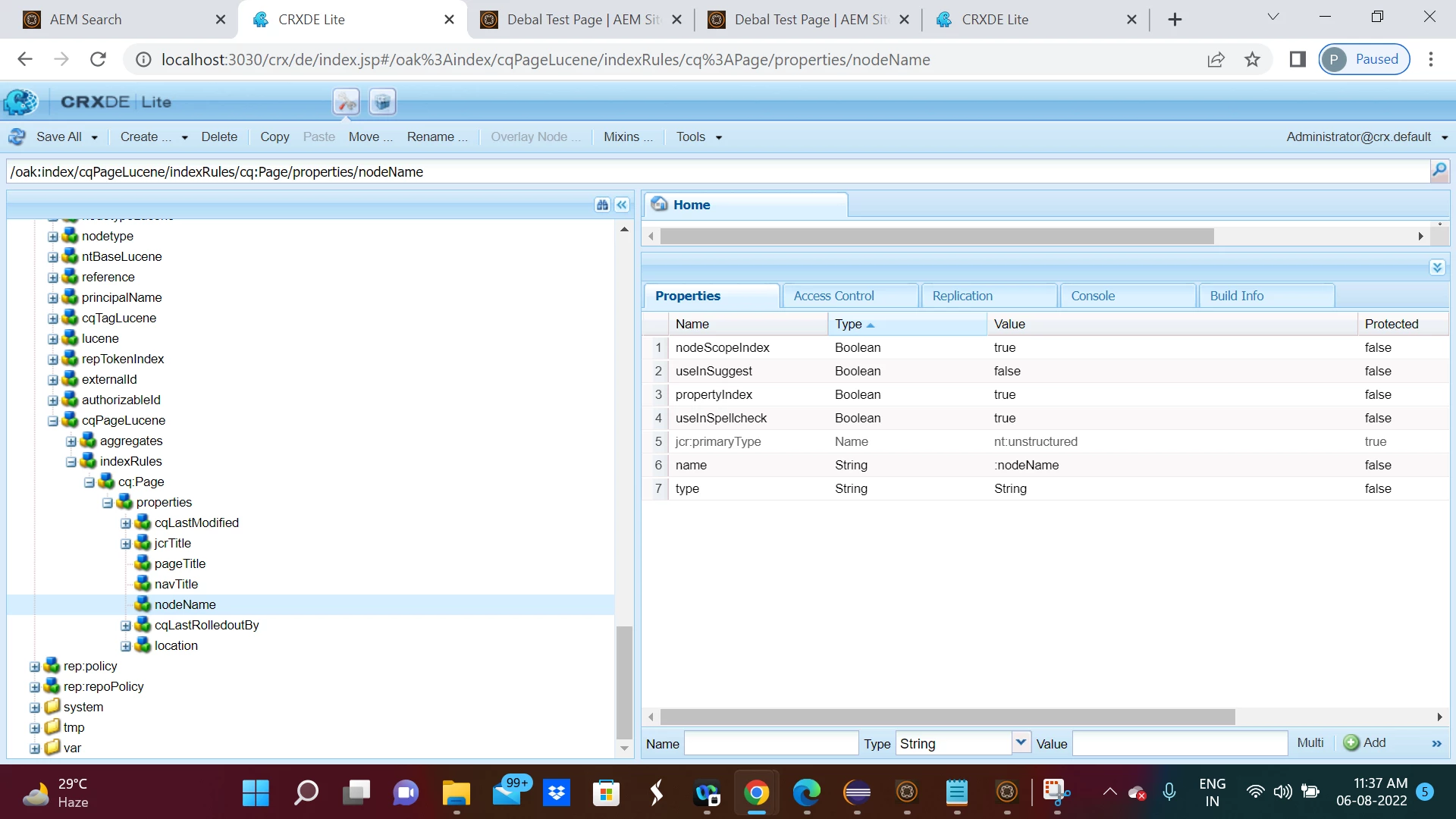Click Rename ... in the toolbar
Screen dimensions: 1456x819
pyautogui.click(x=437, y=137)
